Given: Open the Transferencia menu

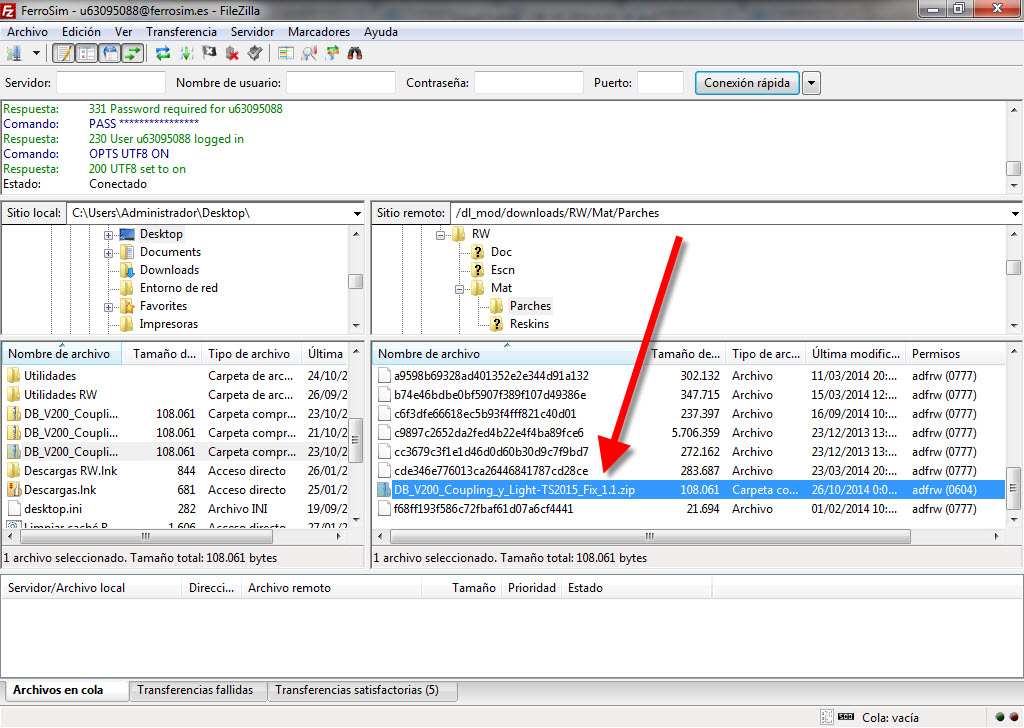Looking at the screenshot, I should click(x=181, y=32).
